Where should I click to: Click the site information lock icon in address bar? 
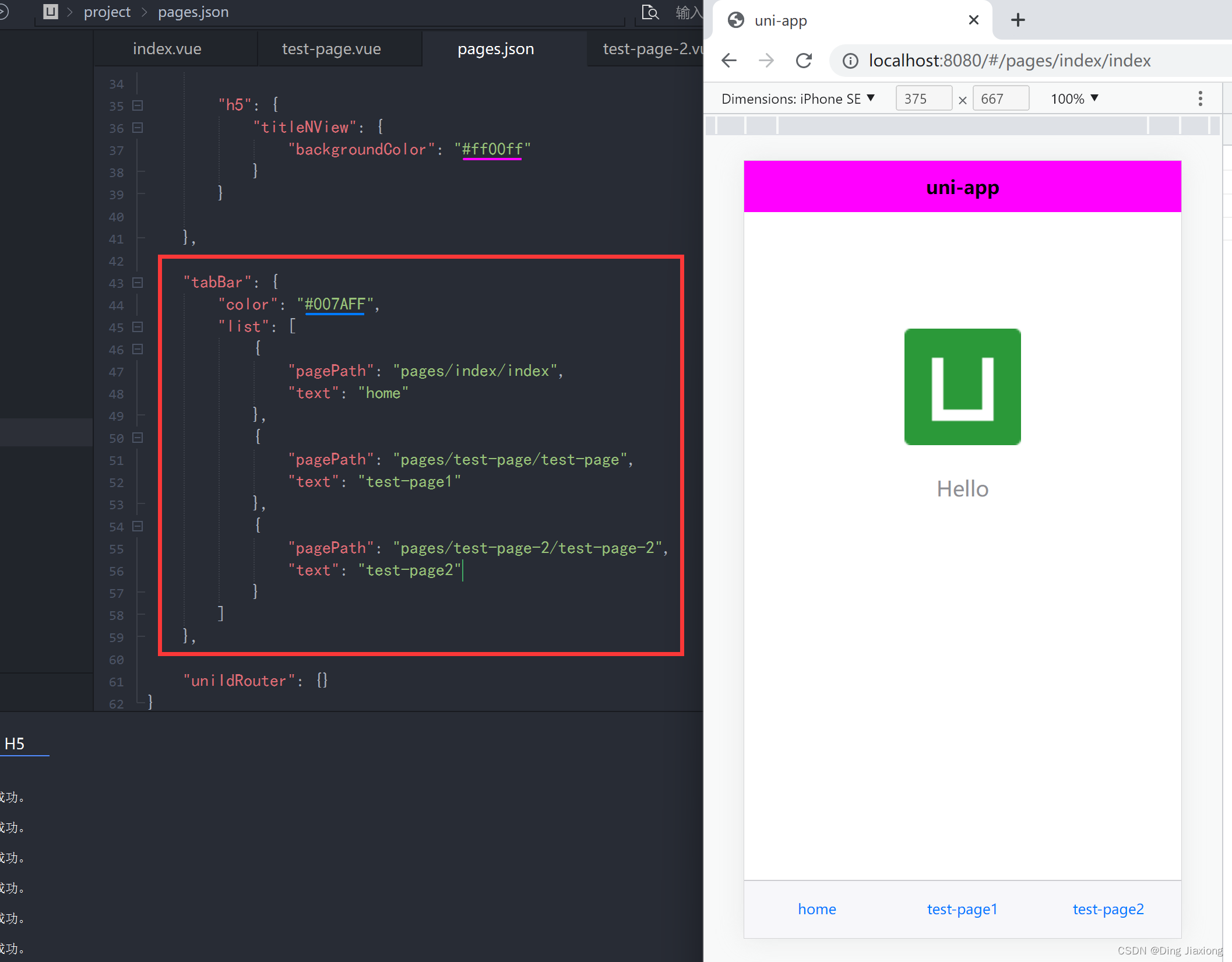click(x=849, y=61)
